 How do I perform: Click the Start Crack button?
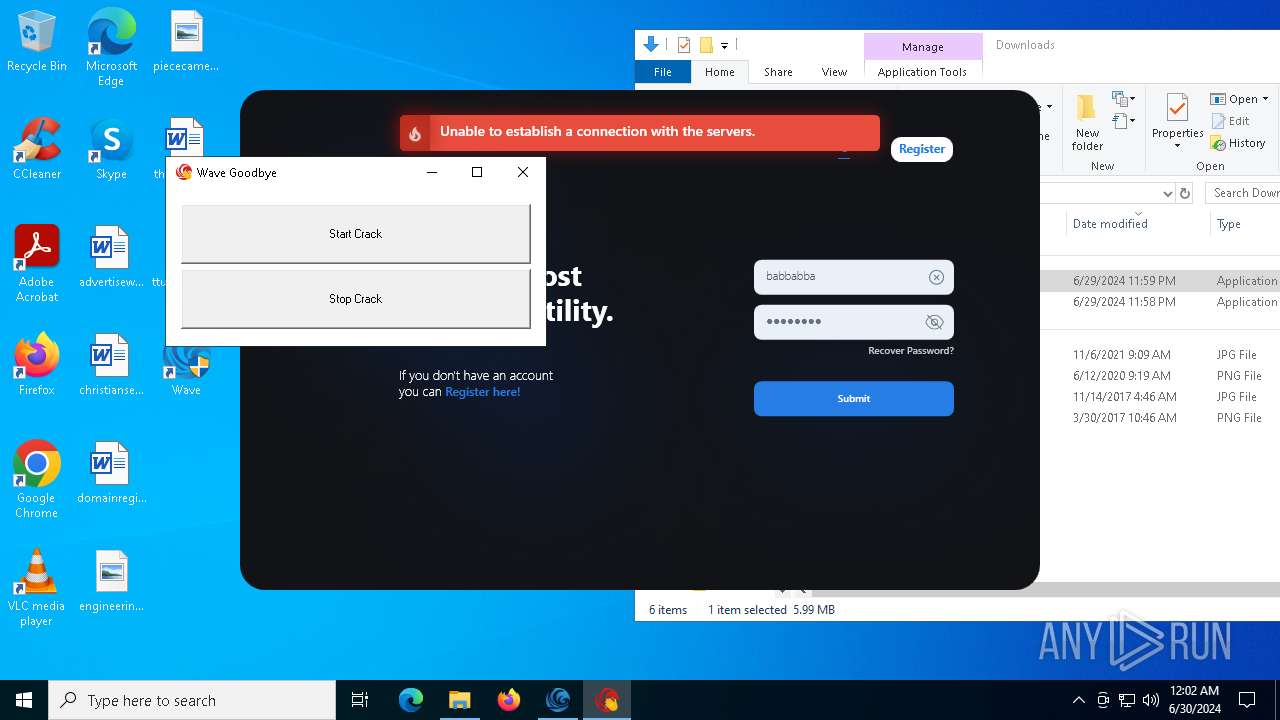coord(355,234)
